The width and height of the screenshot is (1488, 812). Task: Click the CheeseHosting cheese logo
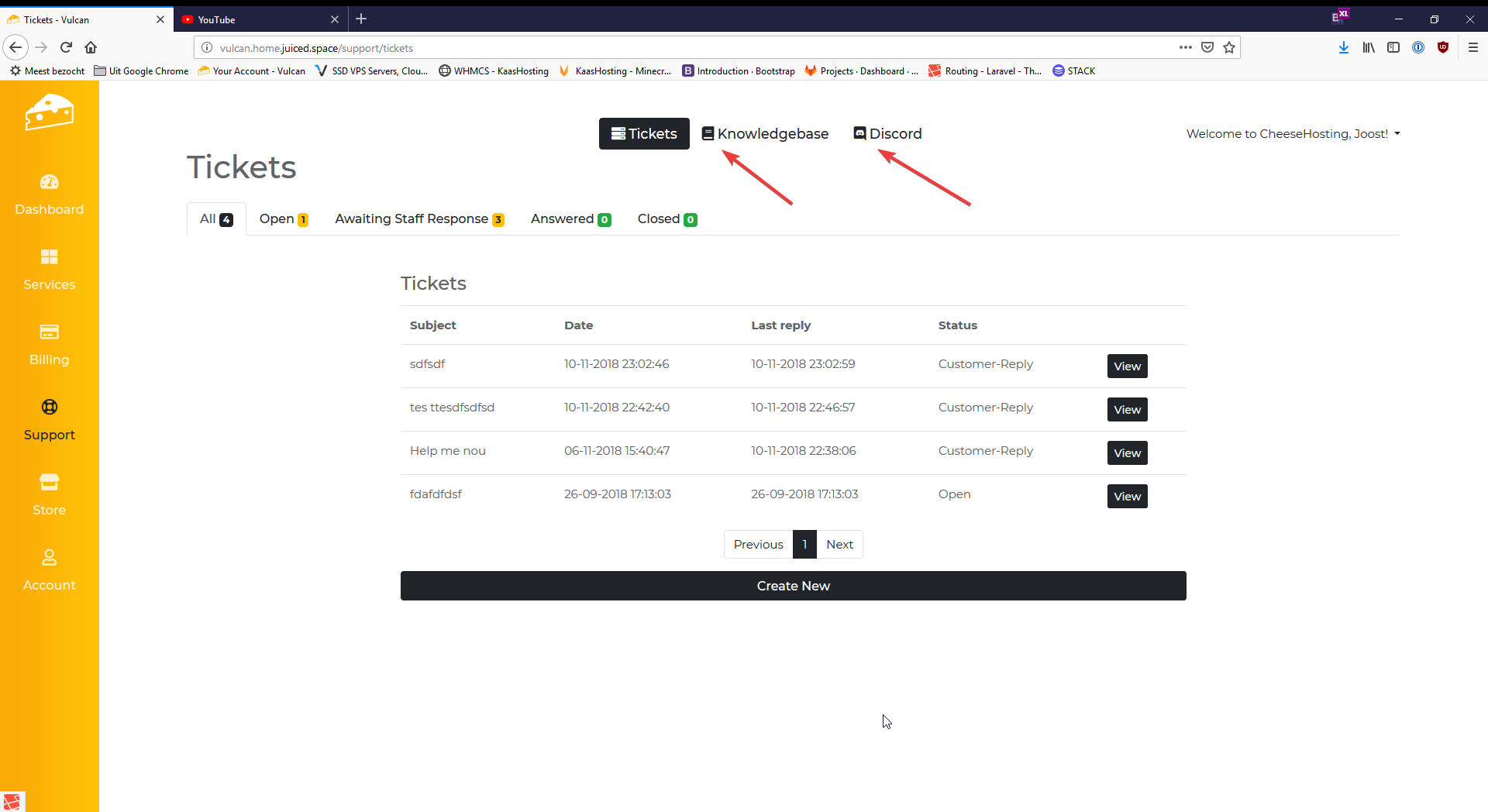tap(49, 113)
